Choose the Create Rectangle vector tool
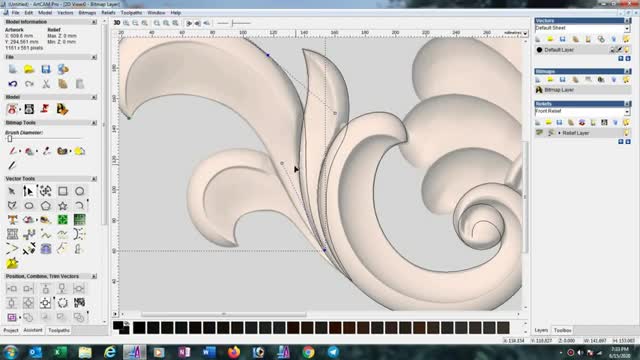 coord(62,191)
